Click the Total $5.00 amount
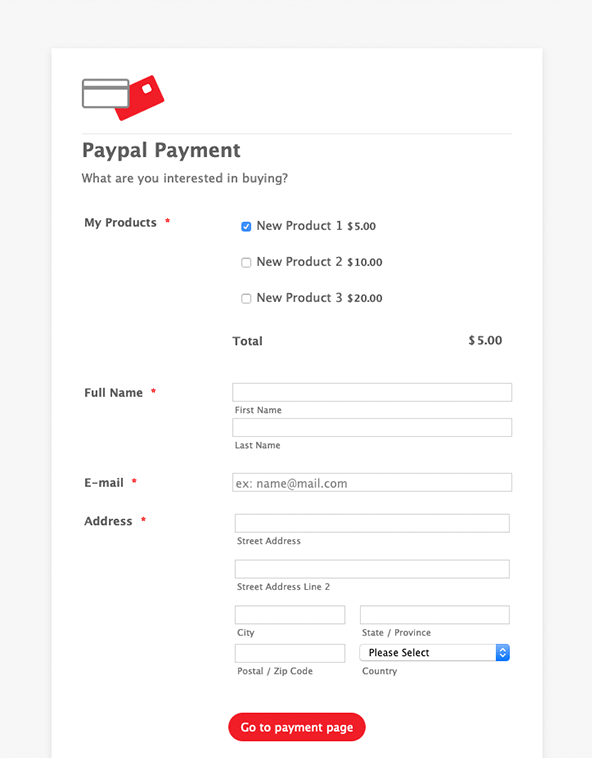The height and width of the screenshot is (758, 592). pos(485,340)
